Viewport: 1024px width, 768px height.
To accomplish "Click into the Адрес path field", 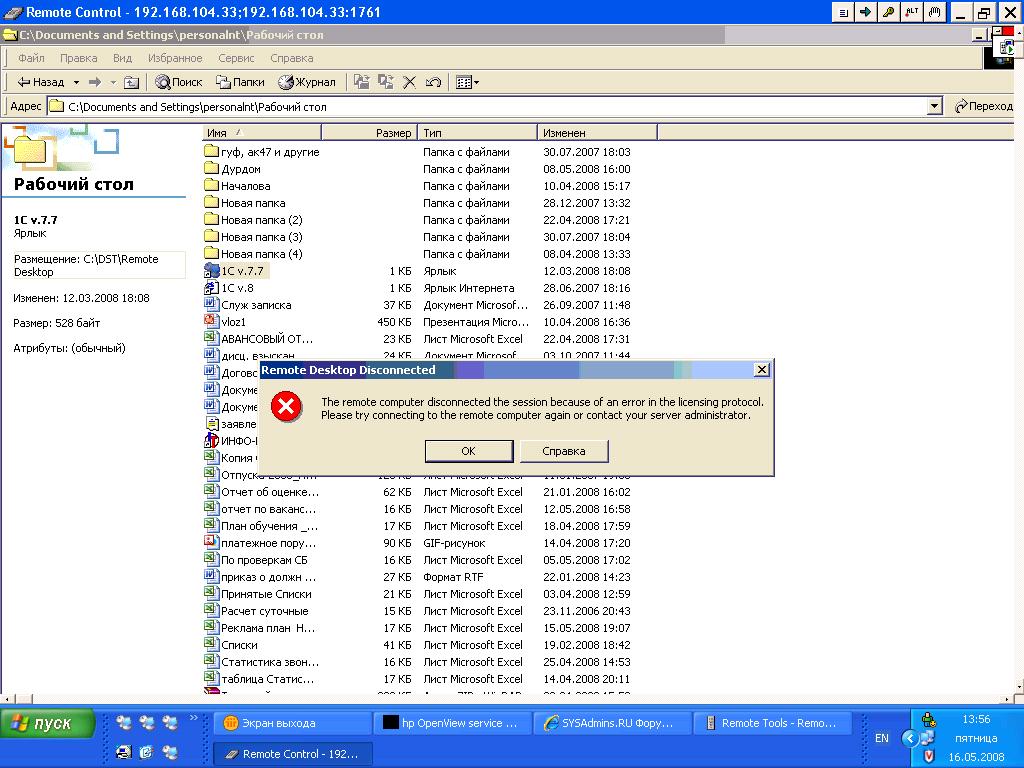I will [x=488, y=106].
